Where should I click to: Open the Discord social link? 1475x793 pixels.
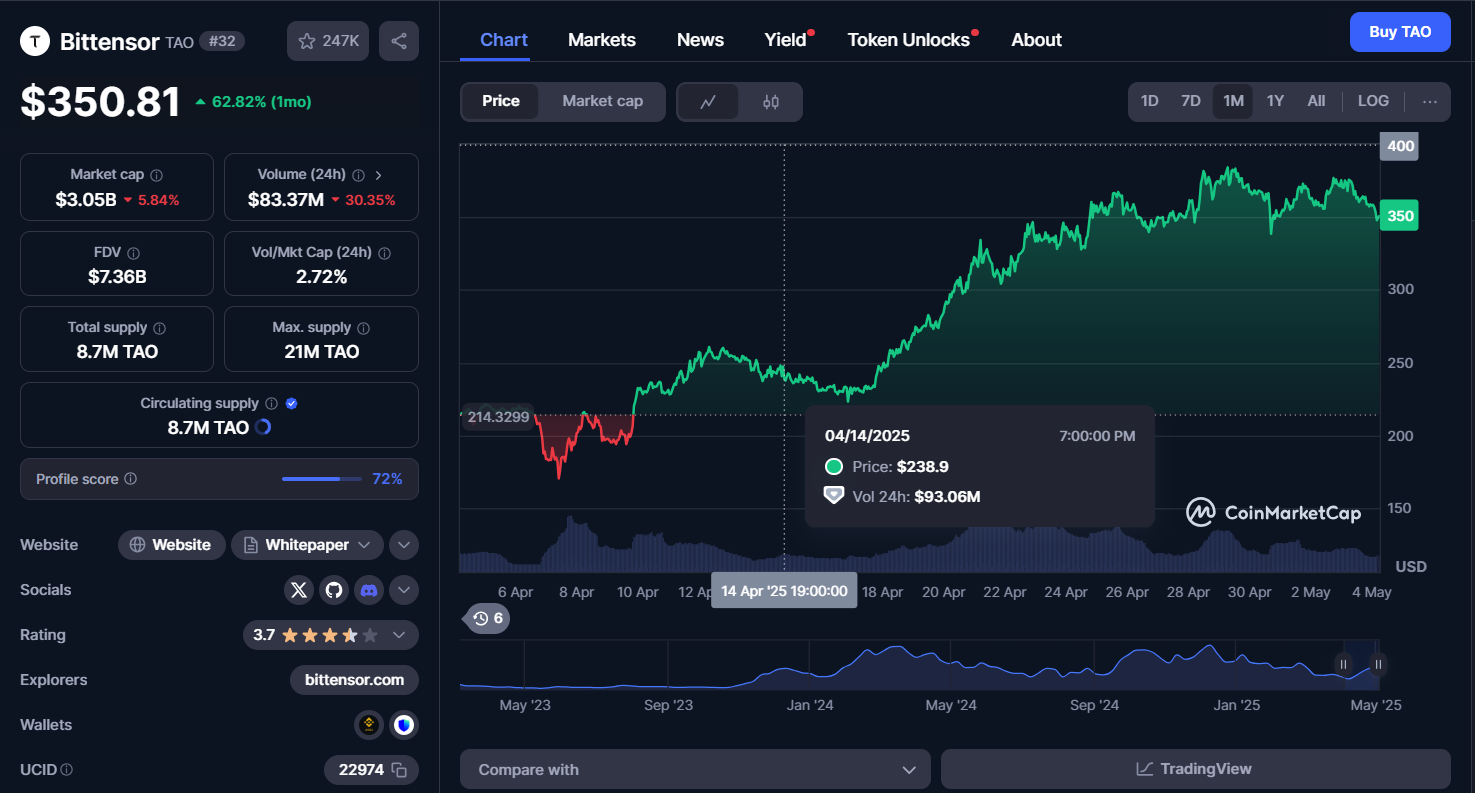369,590
